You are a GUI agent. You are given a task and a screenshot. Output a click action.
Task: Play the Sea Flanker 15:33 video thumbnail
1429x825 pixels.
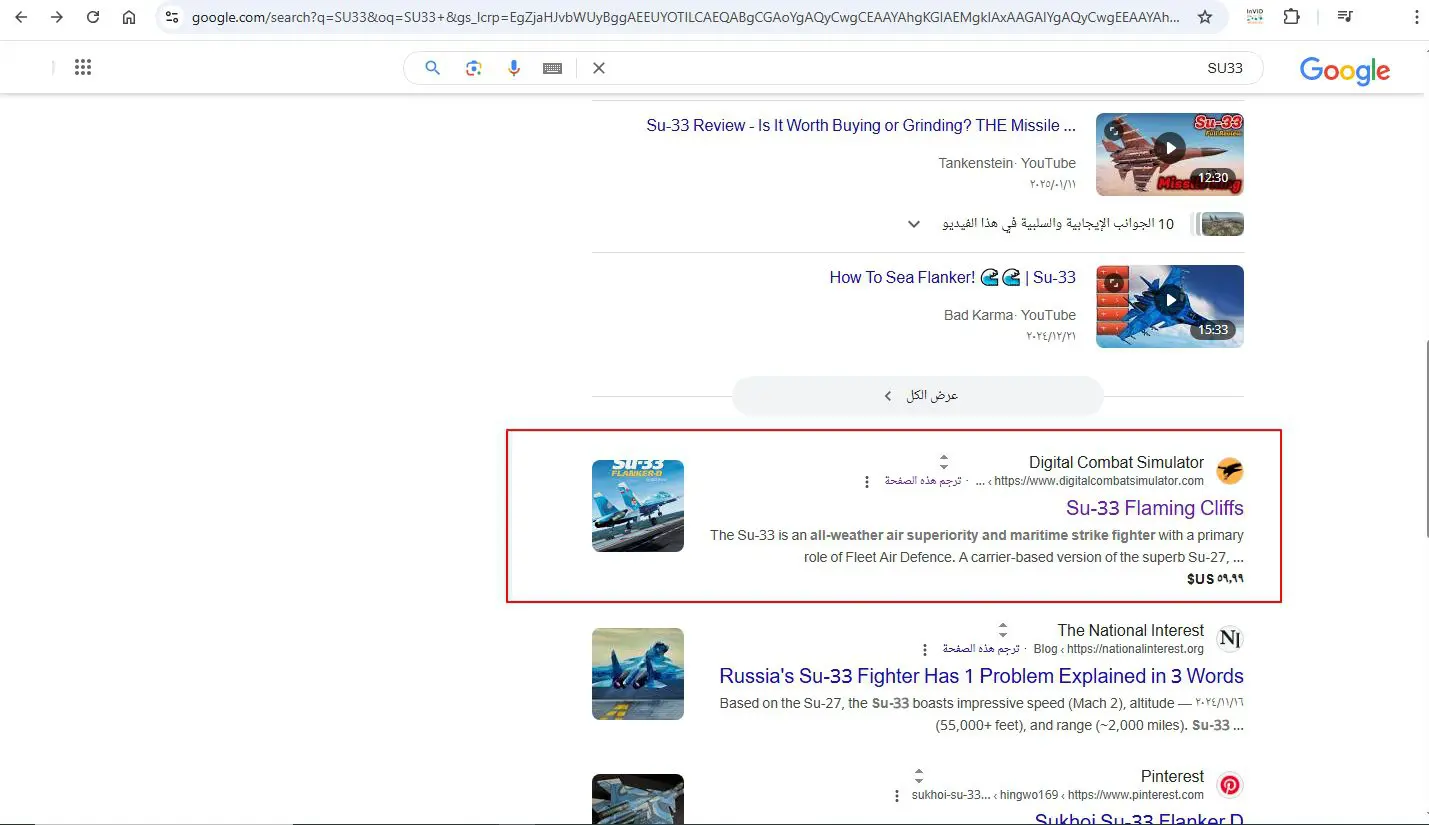[x=1170, y=306]
